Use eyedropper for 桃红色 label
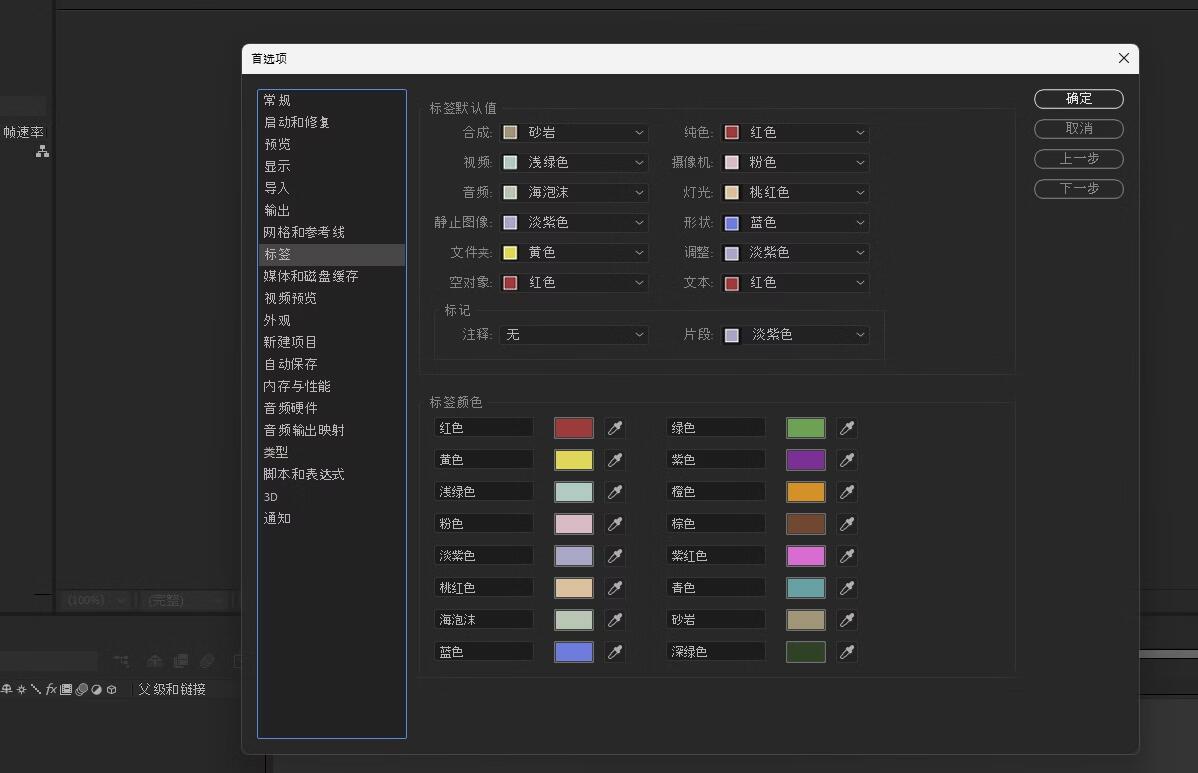This screenshot has width=1198, height=773. (615, 588)
